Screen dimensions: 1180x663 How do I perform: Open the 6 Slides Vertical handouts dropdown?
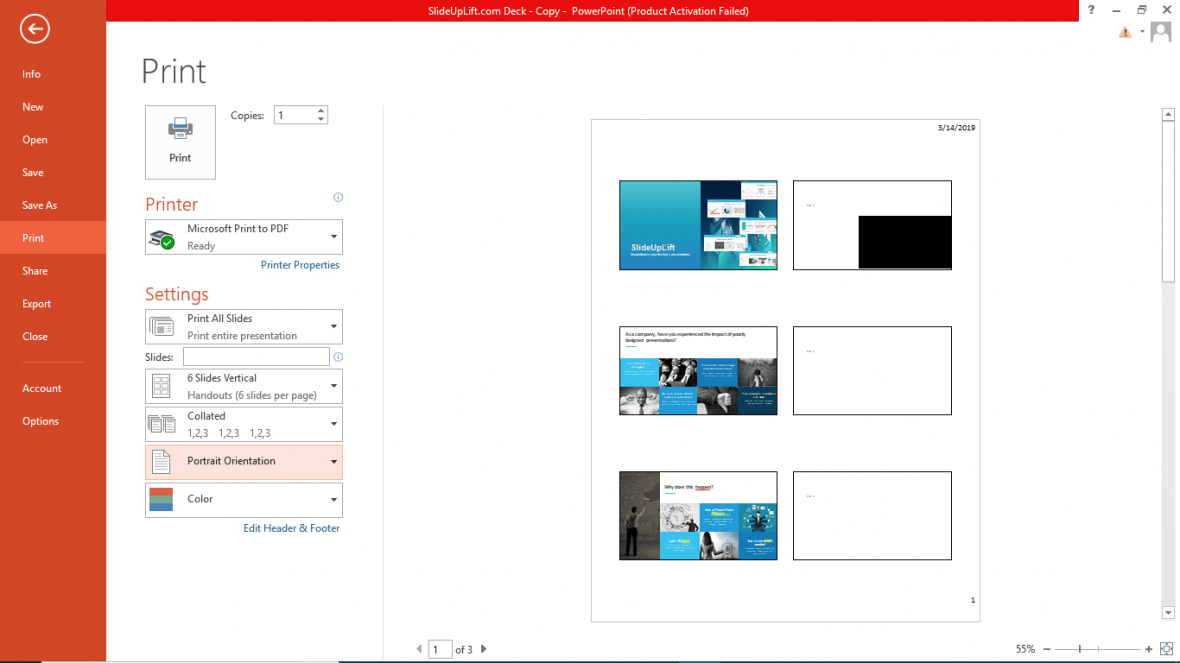coord(334,386)
